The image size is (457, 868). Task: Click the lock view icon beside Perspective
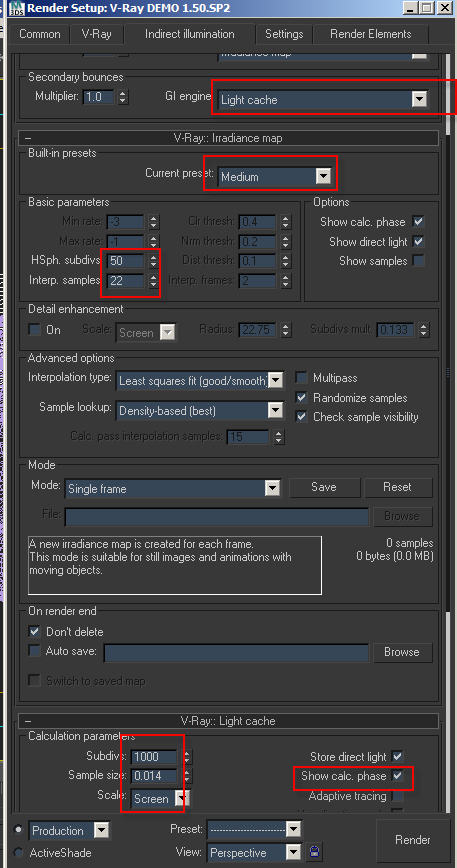(315, 852)
